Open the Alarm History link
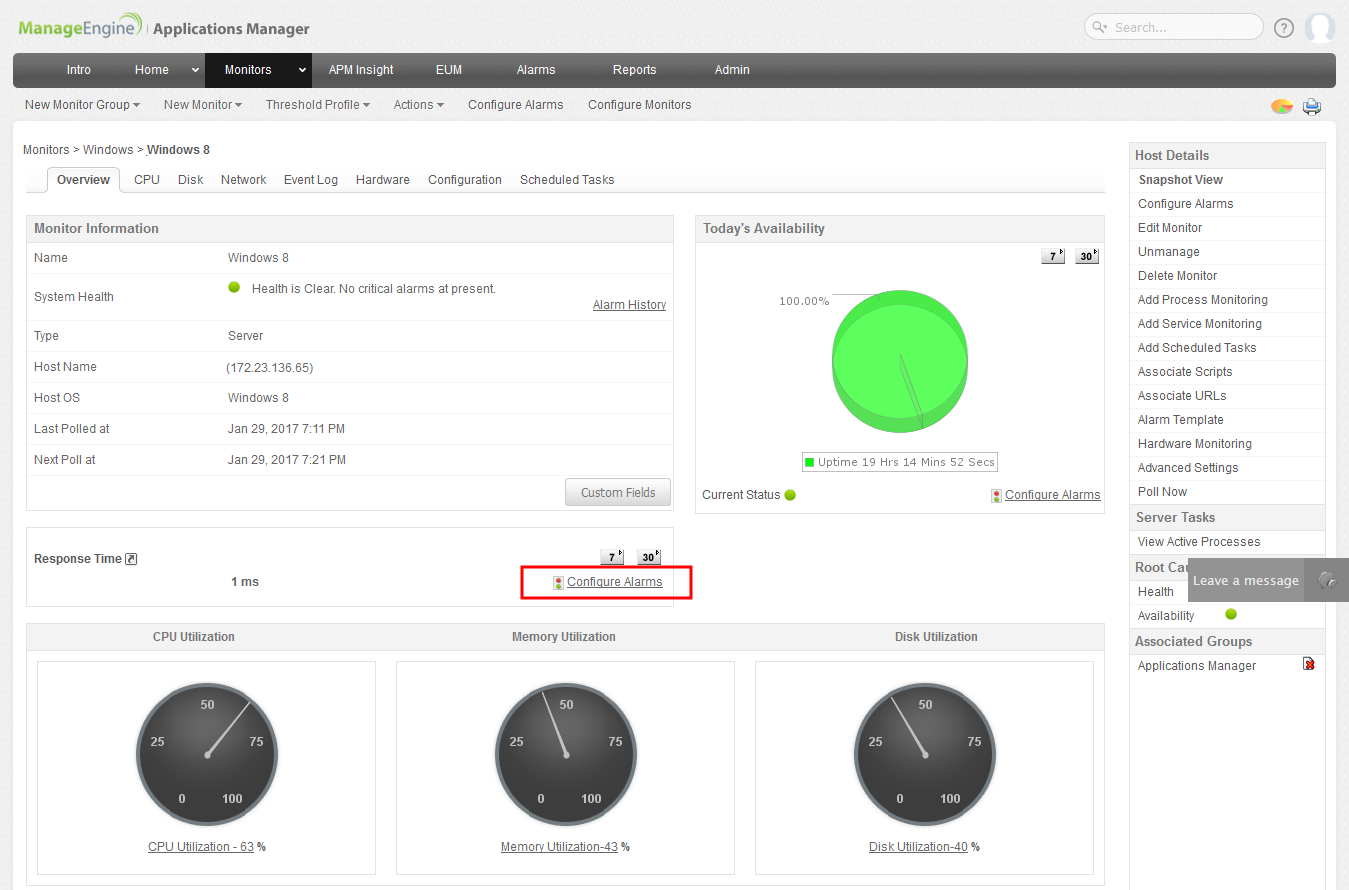Viewport: 1349px width, 890px height. [630, 305]
